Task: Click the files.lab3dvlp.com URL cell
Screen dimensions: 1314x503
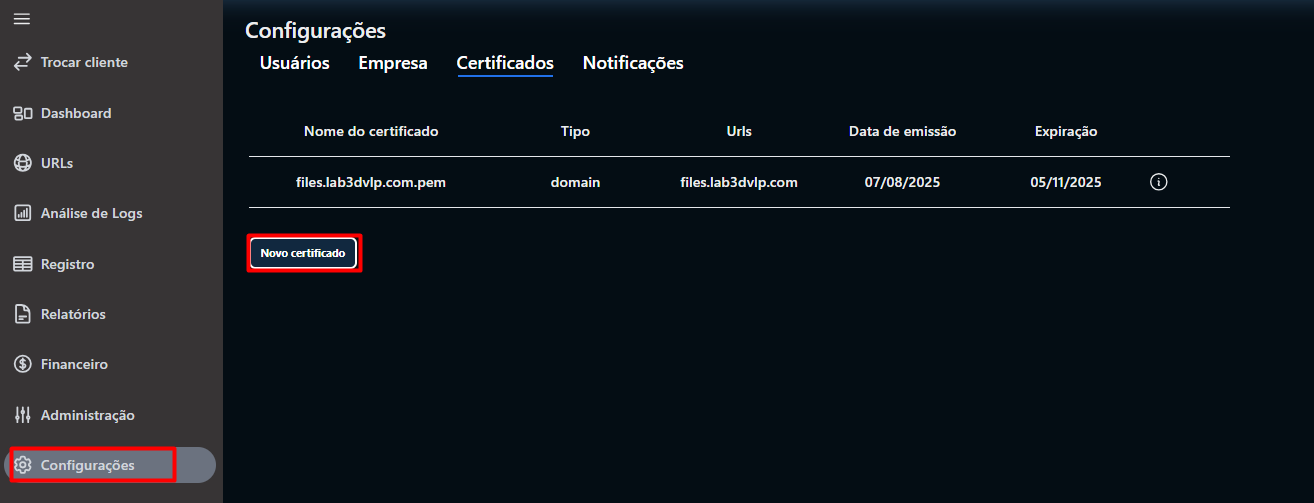Action: point(738,182)
